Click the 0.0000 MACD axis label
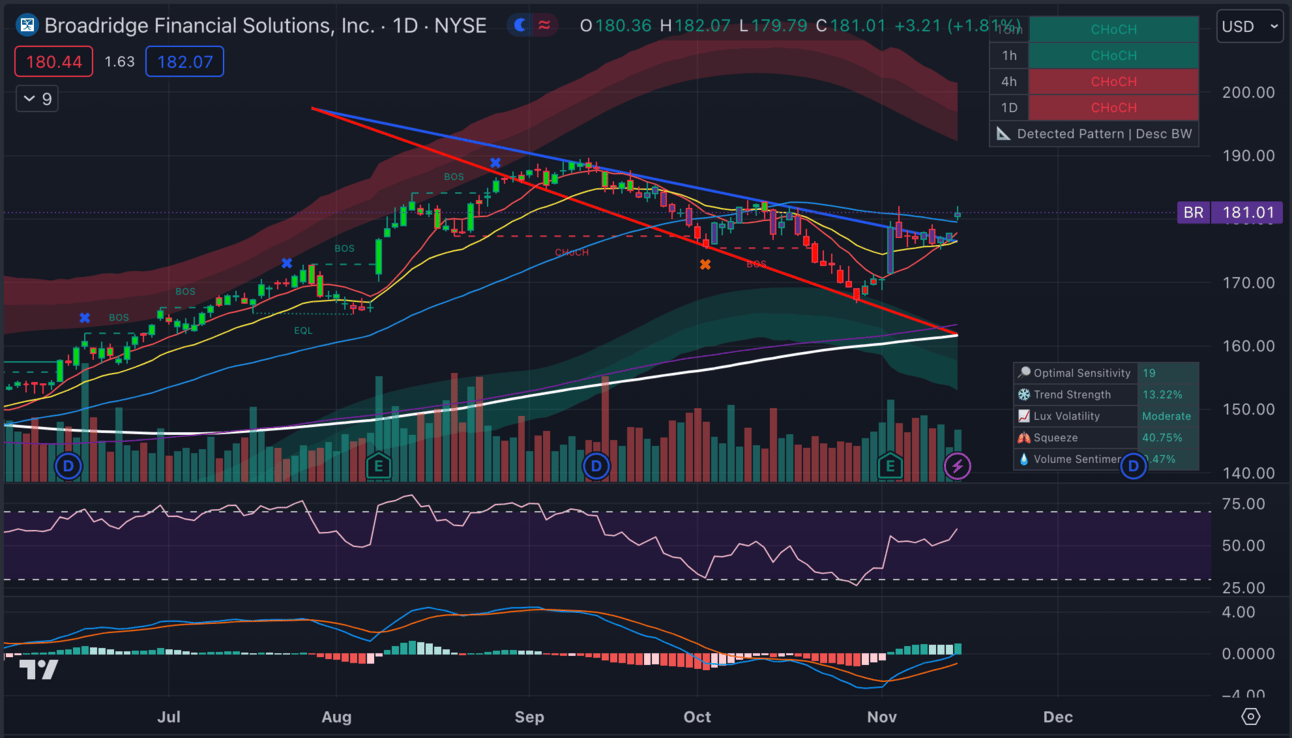This screenshot has width=1292, height=738. (1246, 654)
